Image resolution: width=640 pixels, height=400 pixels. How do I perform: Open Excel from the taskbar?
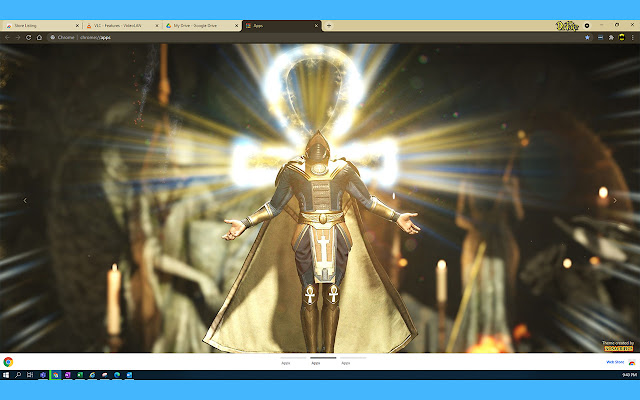(x=80, y=375)
